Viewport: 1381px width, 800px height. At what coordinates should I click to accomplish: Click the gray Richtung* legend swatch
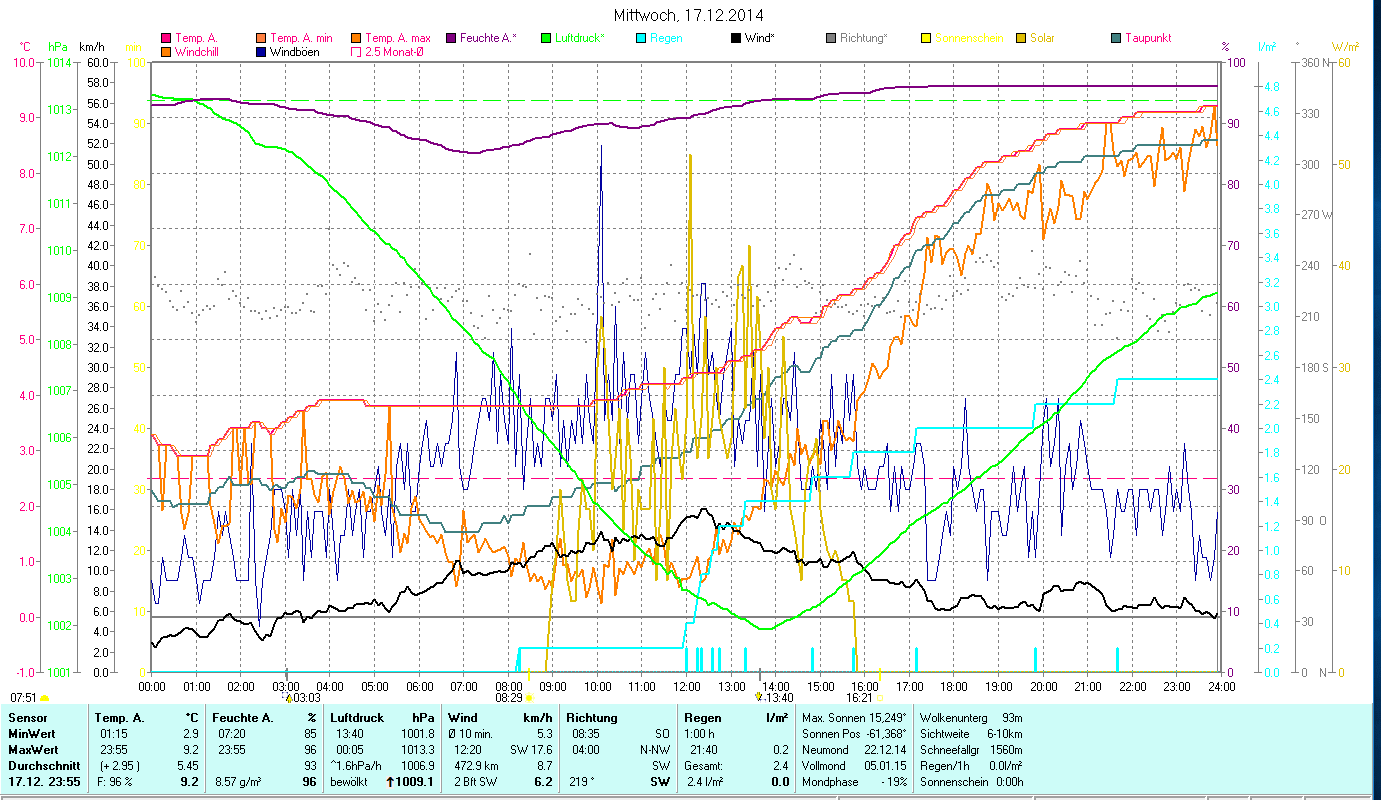click(831, 38)
